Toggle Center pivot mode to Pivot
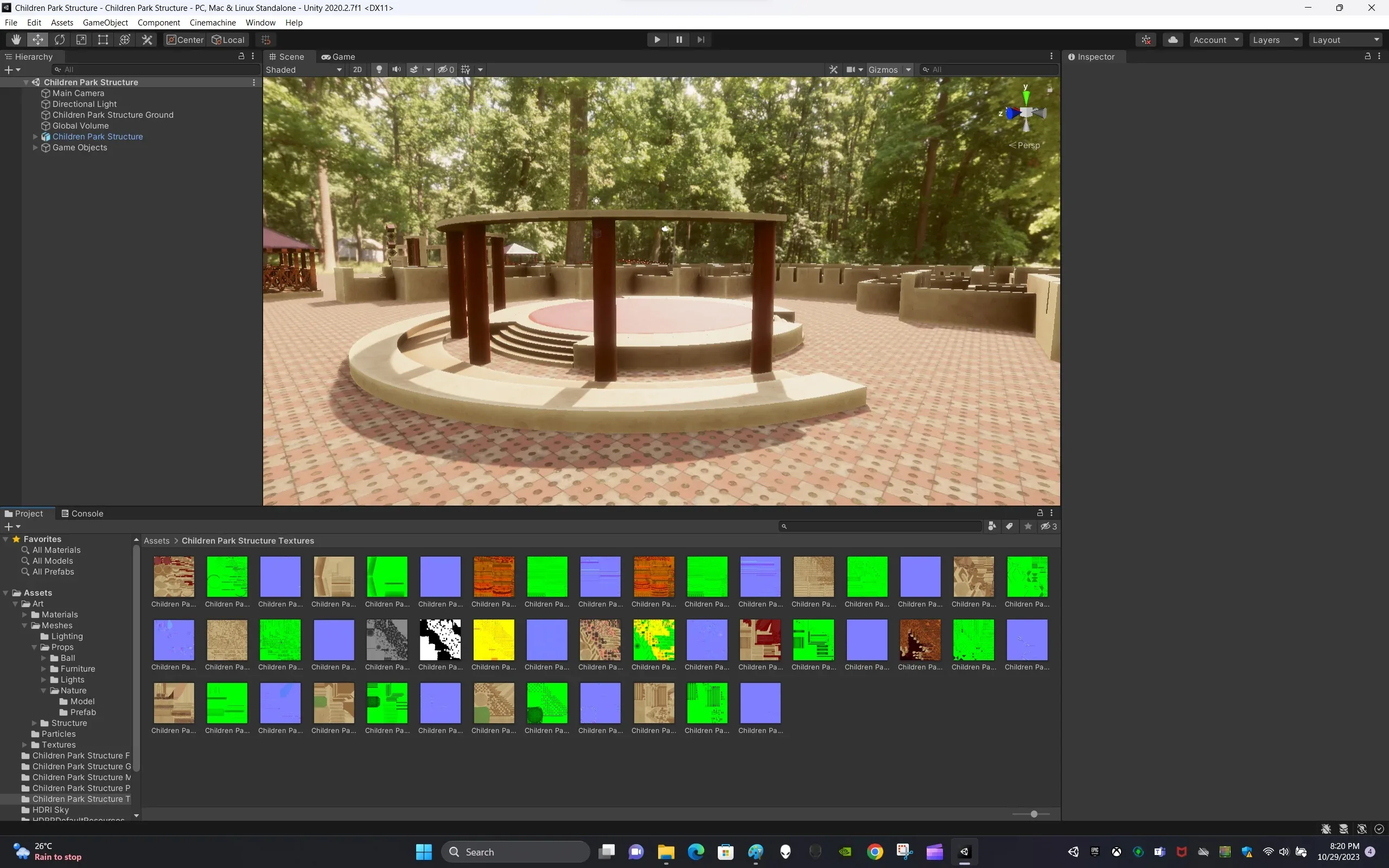 point(184,39)
